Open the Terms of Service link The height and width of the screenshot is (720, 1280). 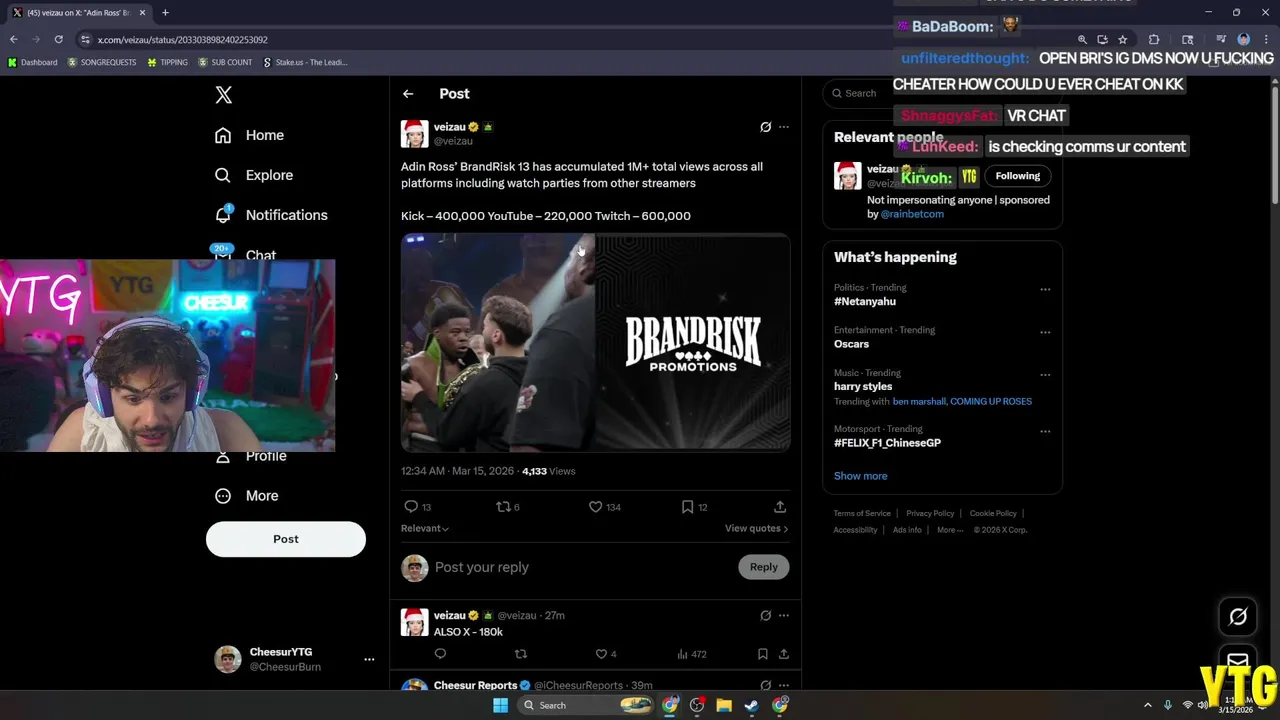862,513
